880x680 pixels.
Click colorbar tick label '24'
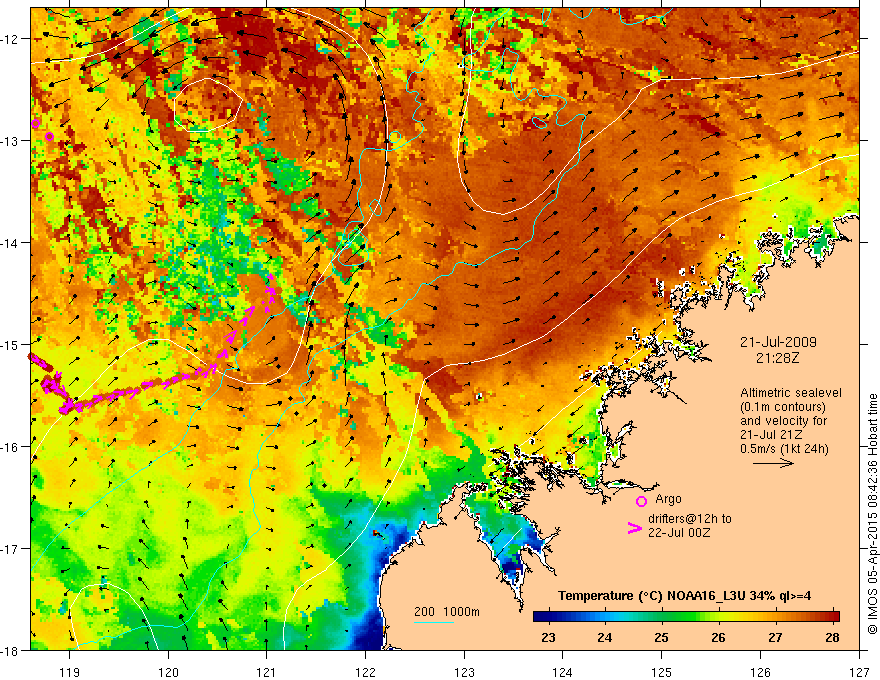pos(604,637)
